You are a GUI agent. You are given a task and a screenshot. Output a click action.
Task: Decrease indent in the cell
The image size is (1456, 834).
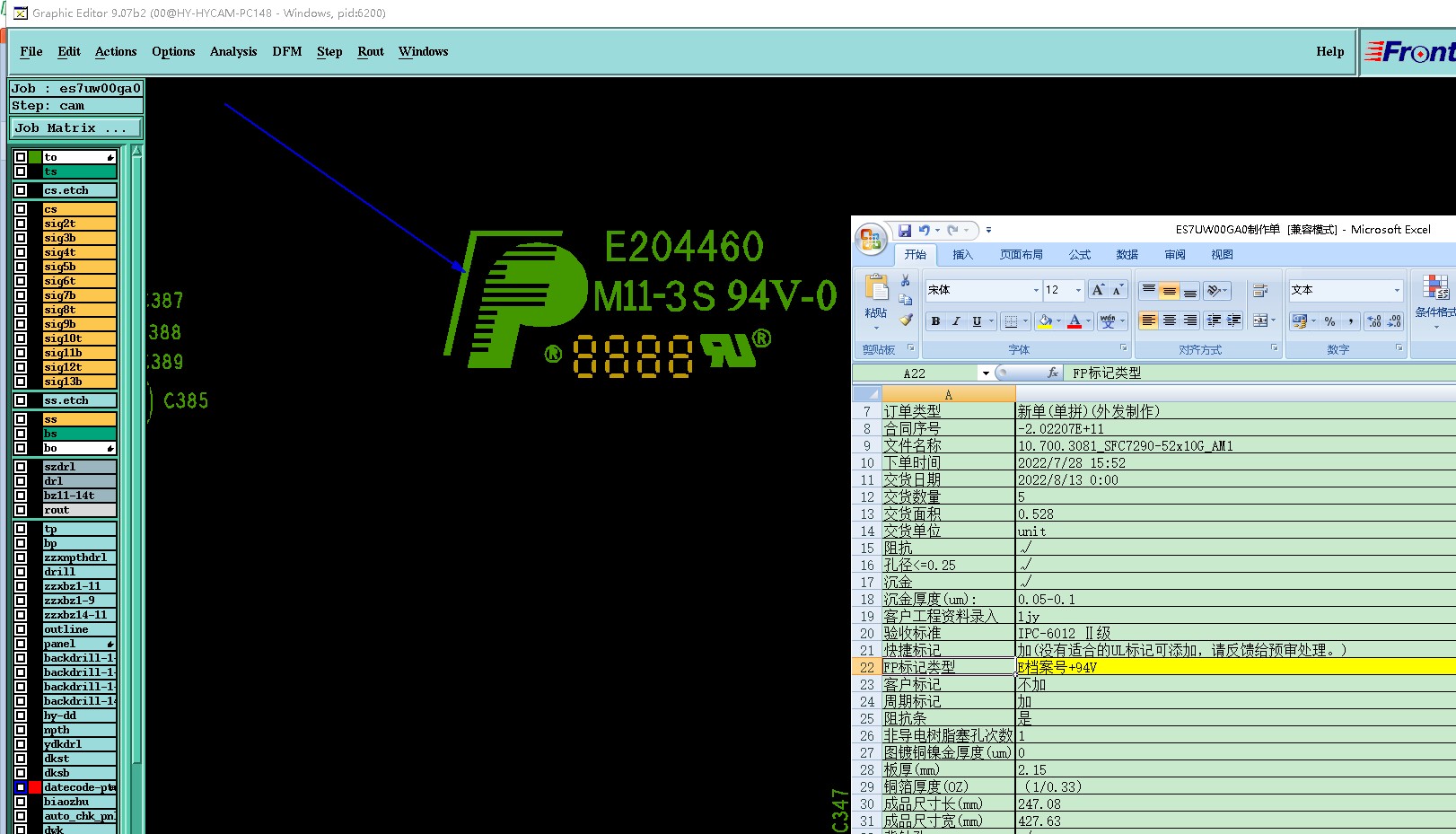pos(1214,320)
